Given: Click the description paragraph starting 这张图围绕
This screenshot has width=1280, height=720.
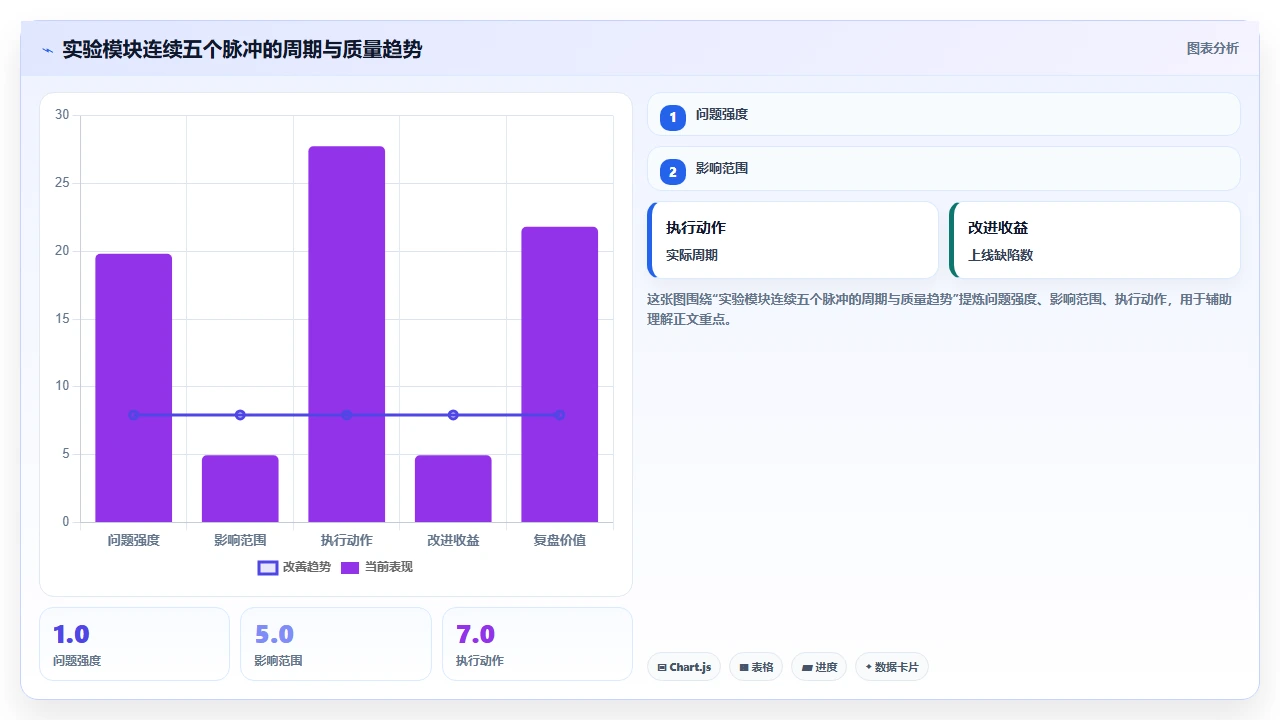Looking at the screenshot, I should click(x=942, y=309).
